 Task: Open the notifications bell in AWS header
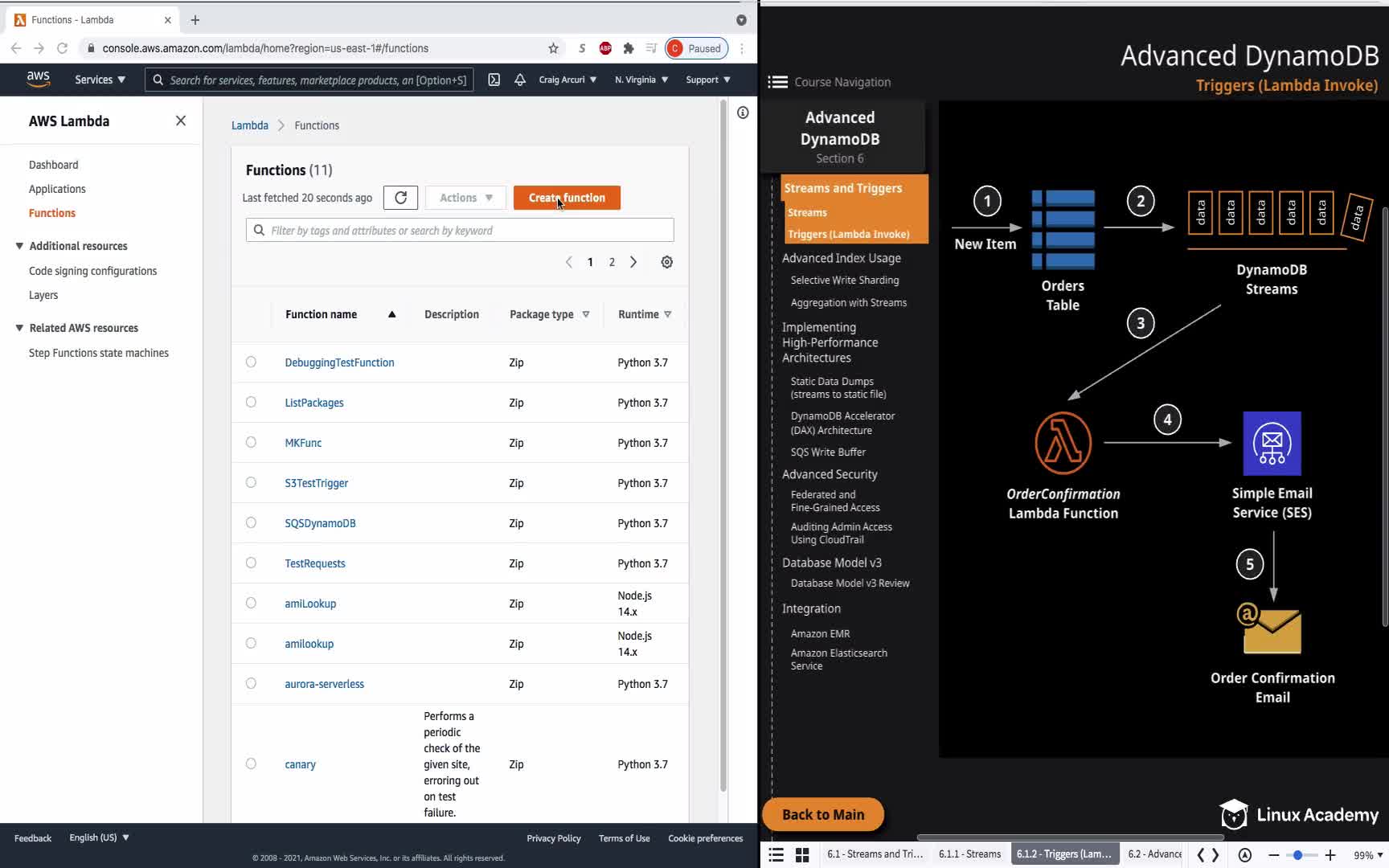[520, 80]
